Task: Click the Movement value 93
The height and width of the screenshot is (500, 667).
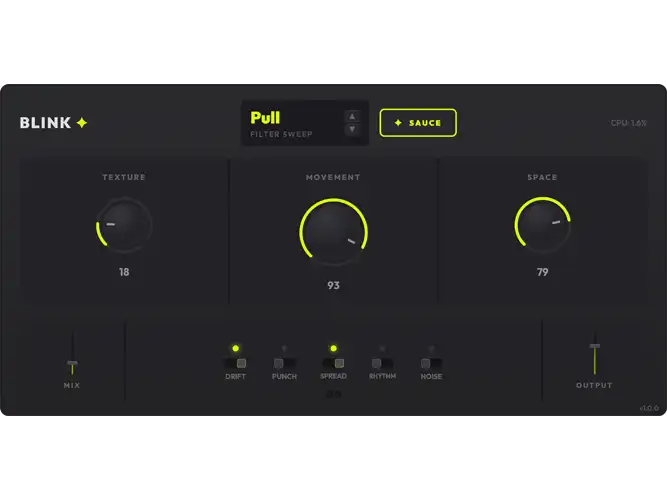Action: (334, 285)
